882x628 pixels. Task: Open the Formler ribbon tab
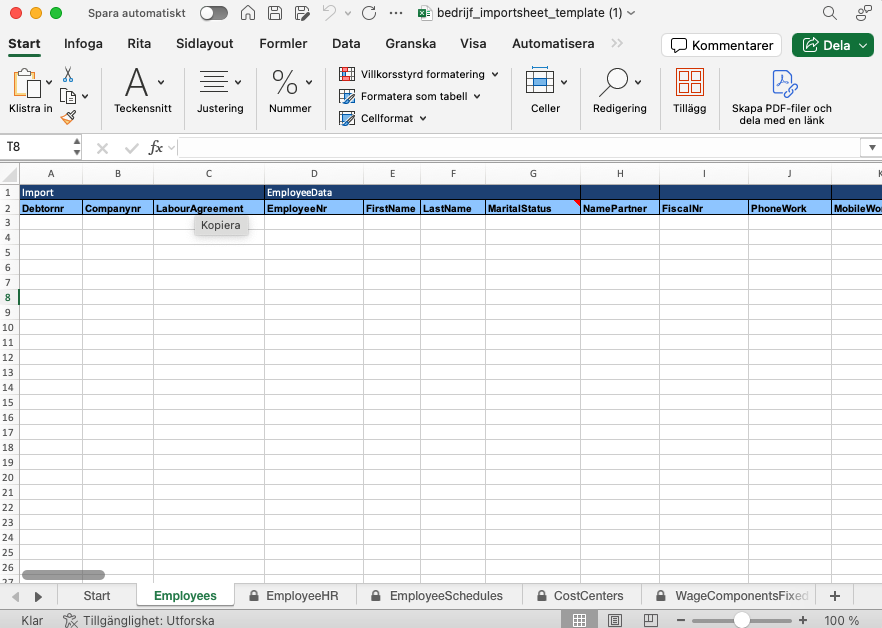point(283,44)
